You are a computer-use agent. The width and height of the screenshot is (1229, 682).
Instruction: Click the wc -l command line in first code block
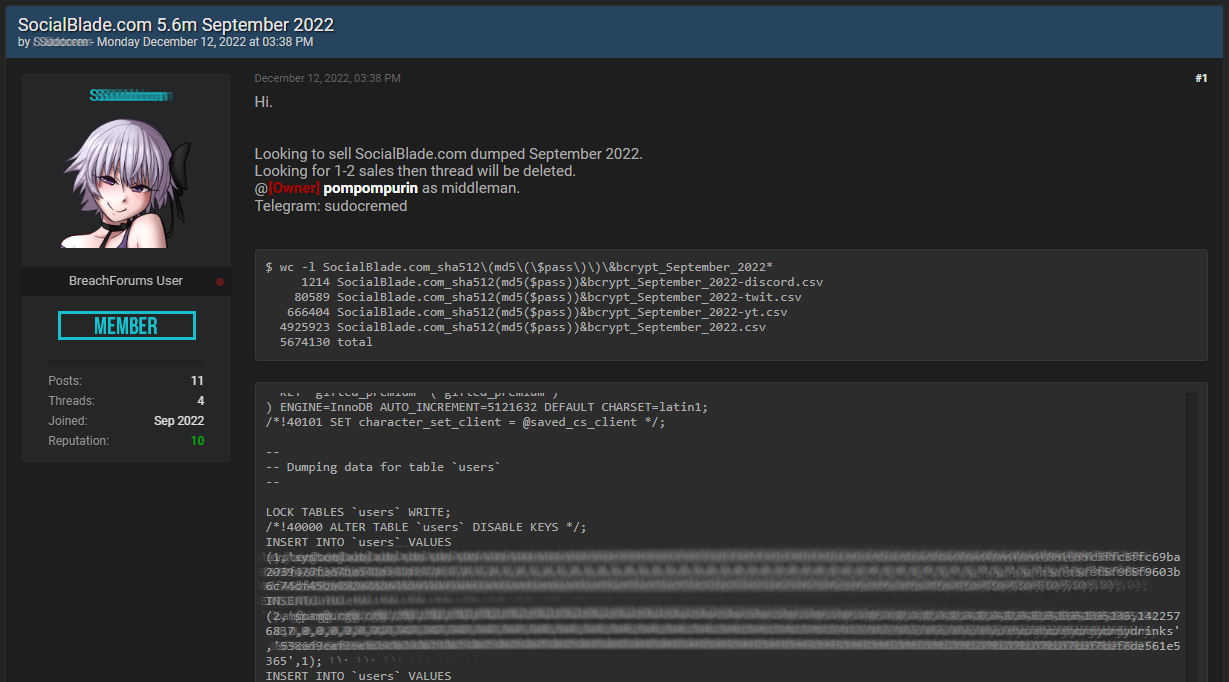(519, 267)
